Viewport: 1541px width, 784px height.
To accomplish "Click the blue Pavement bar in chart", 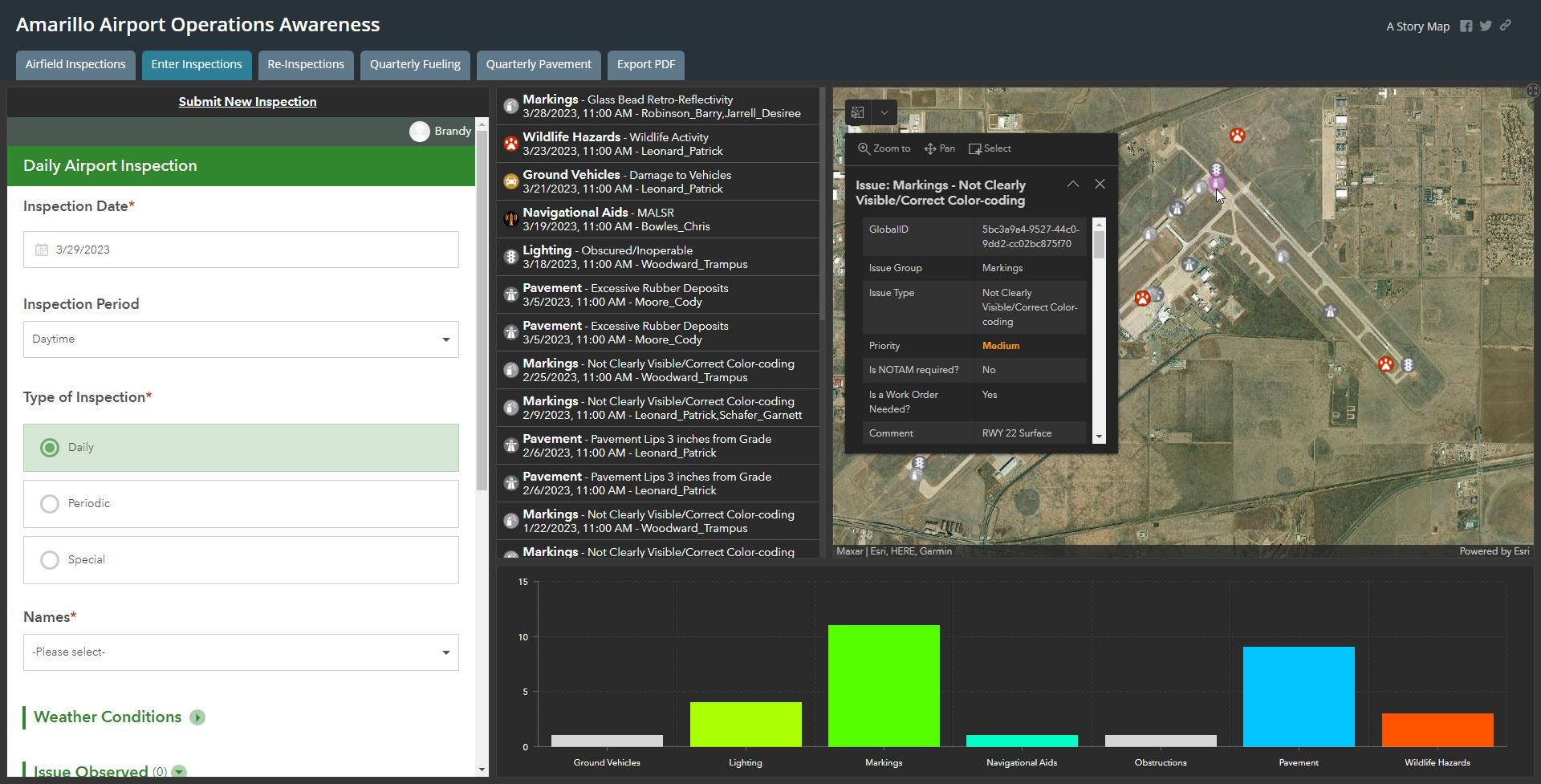I will pyautogui.click(x=1298, y=697).
